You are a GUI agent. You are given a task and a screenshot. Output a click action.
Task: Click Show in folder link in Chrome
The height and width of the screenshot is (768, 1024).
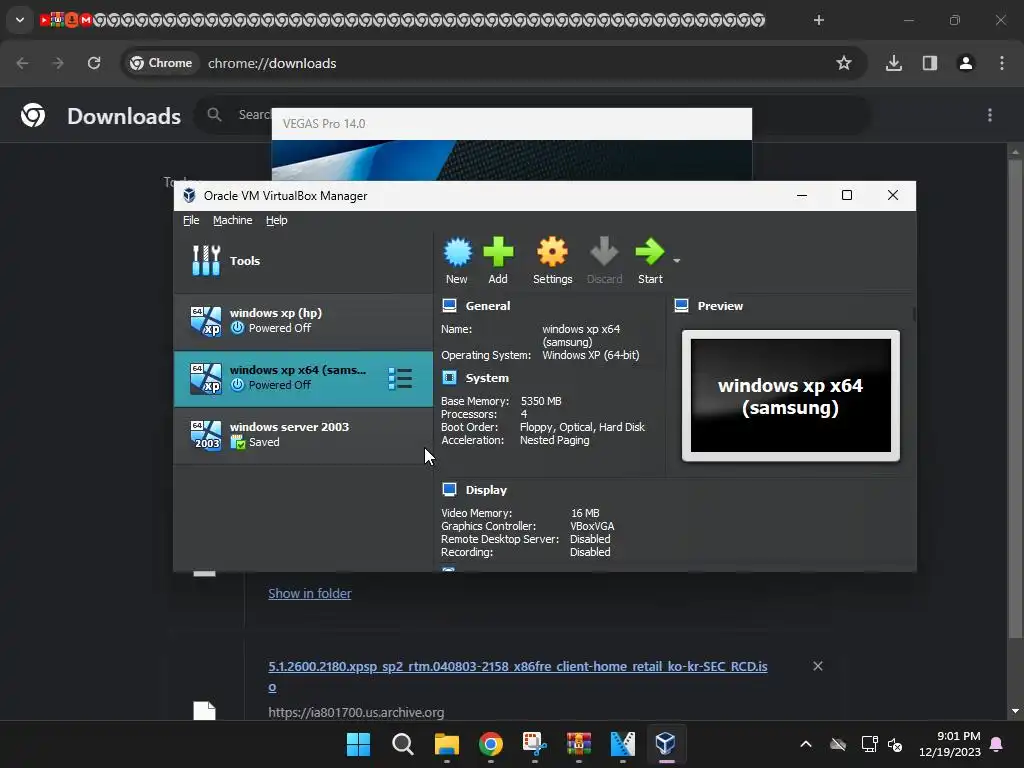coord(310,594)
